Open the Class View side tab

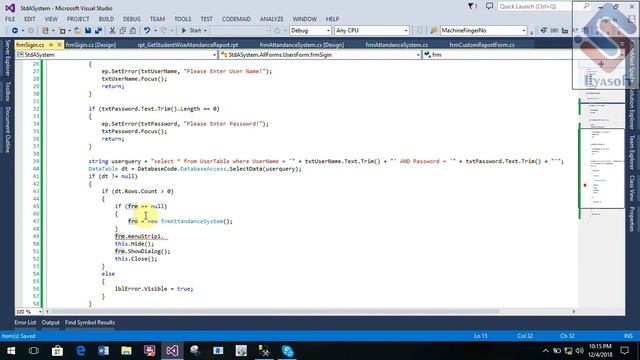click(632, 188)
